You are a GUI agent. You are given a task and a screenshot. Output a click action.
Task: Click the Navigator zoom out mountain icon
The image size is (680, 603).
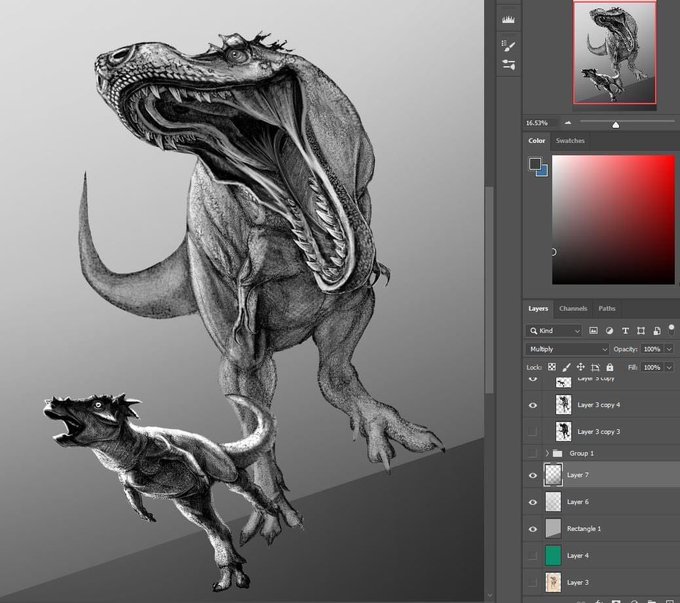(568, 123)
